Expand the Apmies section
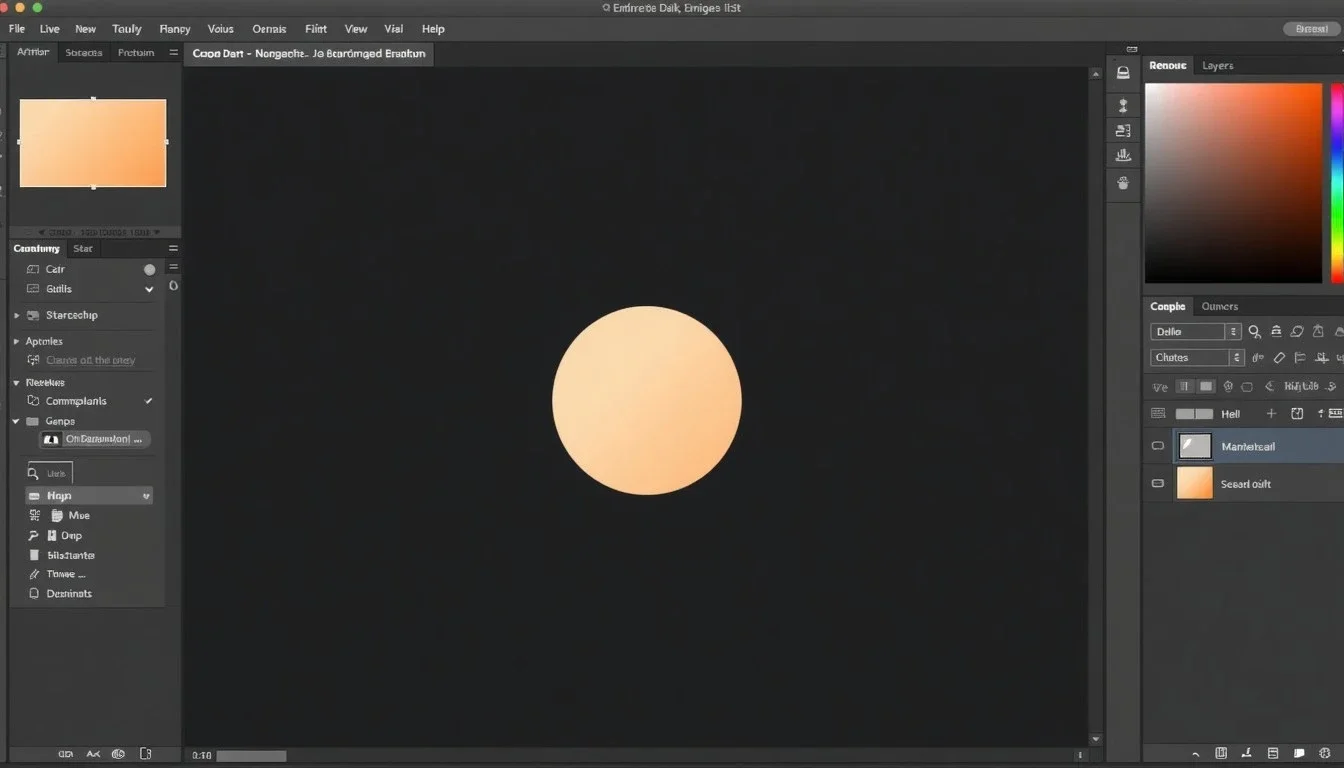The height and width of the screenshot is (768, 1344). [17, 341]
